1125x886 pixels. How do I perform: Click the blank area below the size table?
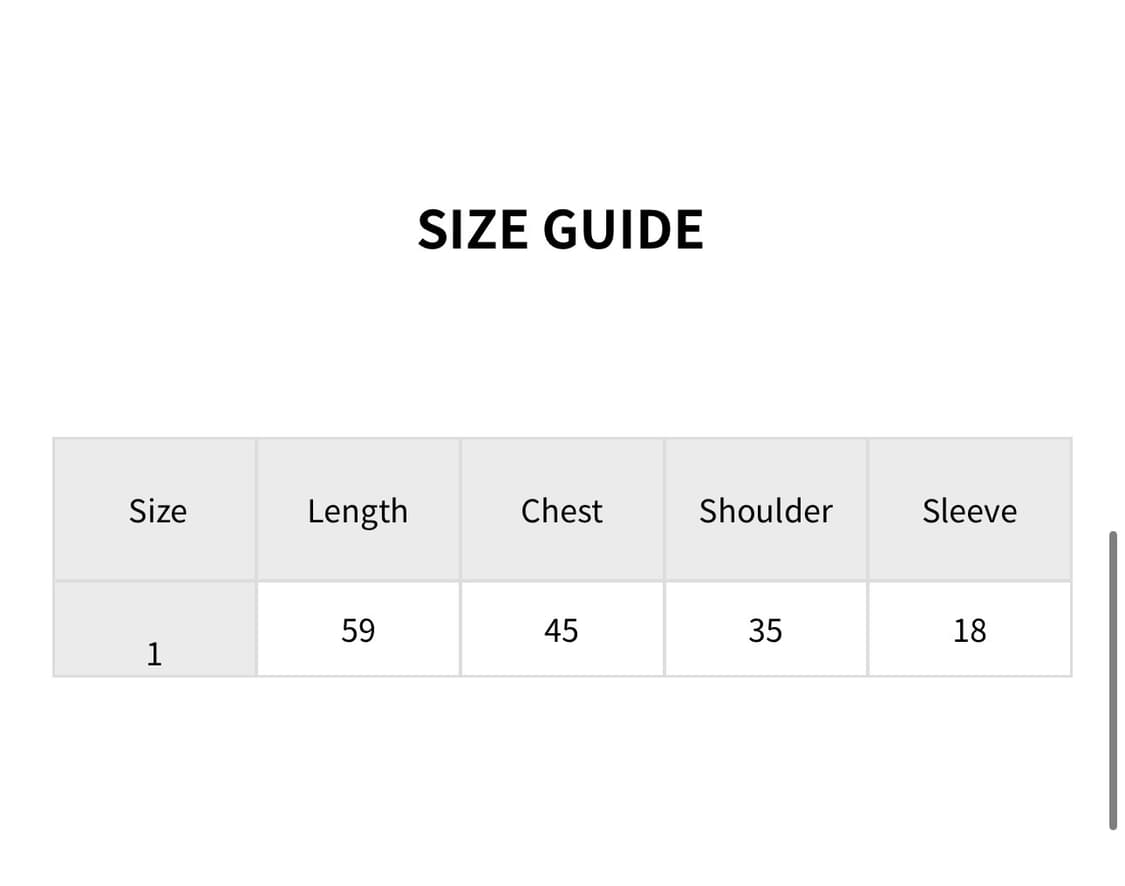(x=561, y=780)
